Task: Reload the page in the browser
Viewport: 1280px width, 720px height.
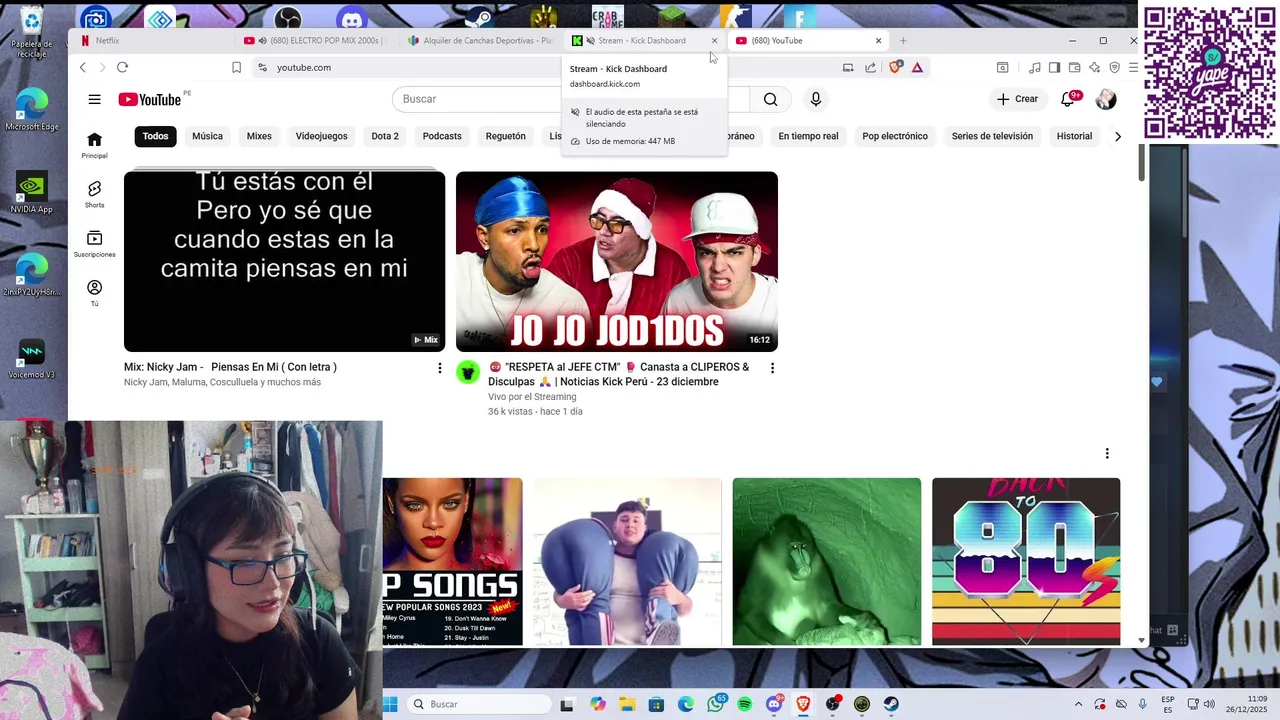Action: pyautogui.click(x=122, y=67)
